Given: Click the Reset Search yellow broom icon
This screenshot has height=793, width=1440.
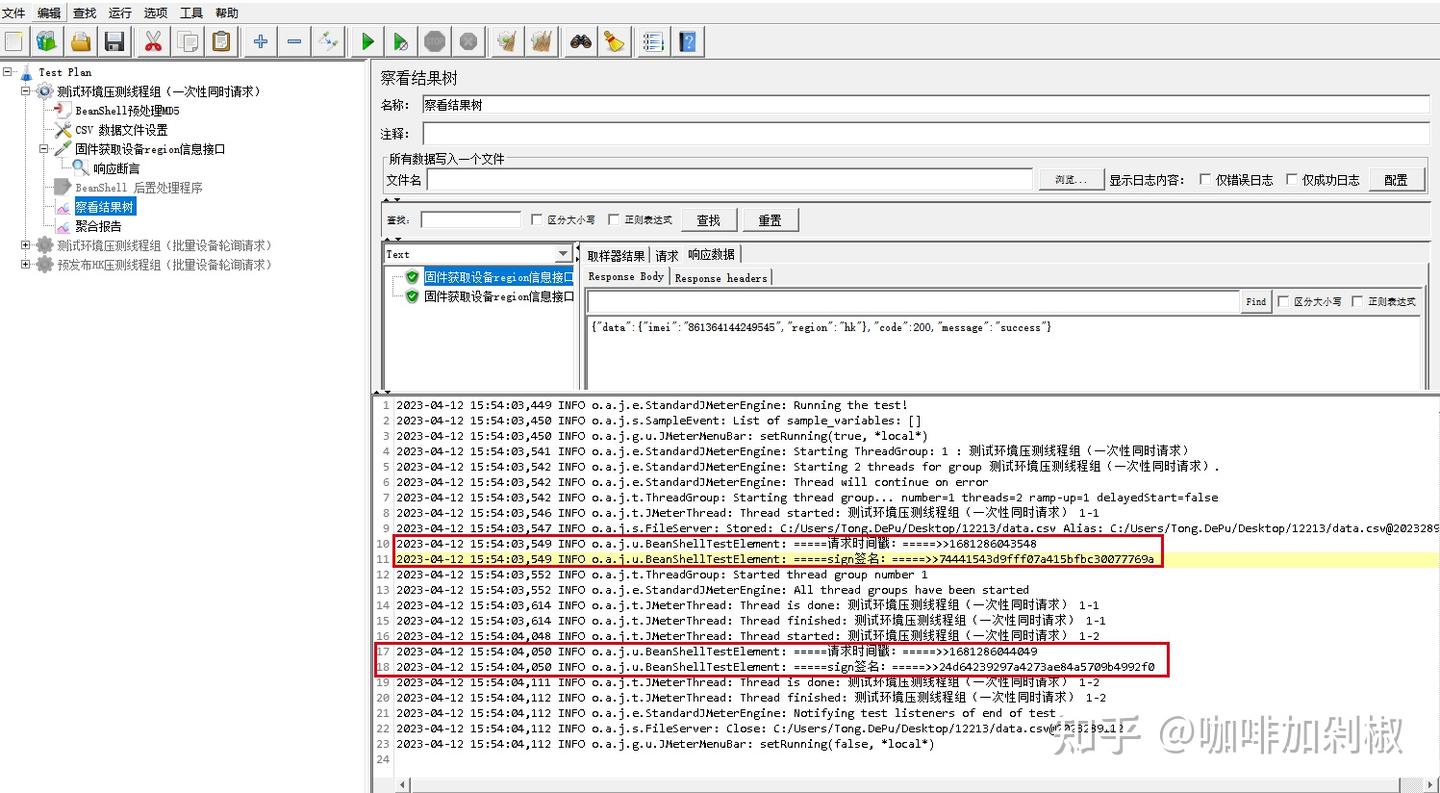Looking at the screenshot, I should tap(614, 41).
